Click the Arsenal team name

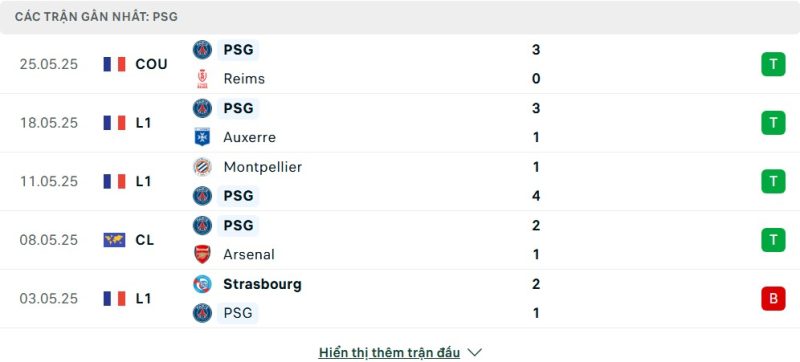click(x=249, y=254)
